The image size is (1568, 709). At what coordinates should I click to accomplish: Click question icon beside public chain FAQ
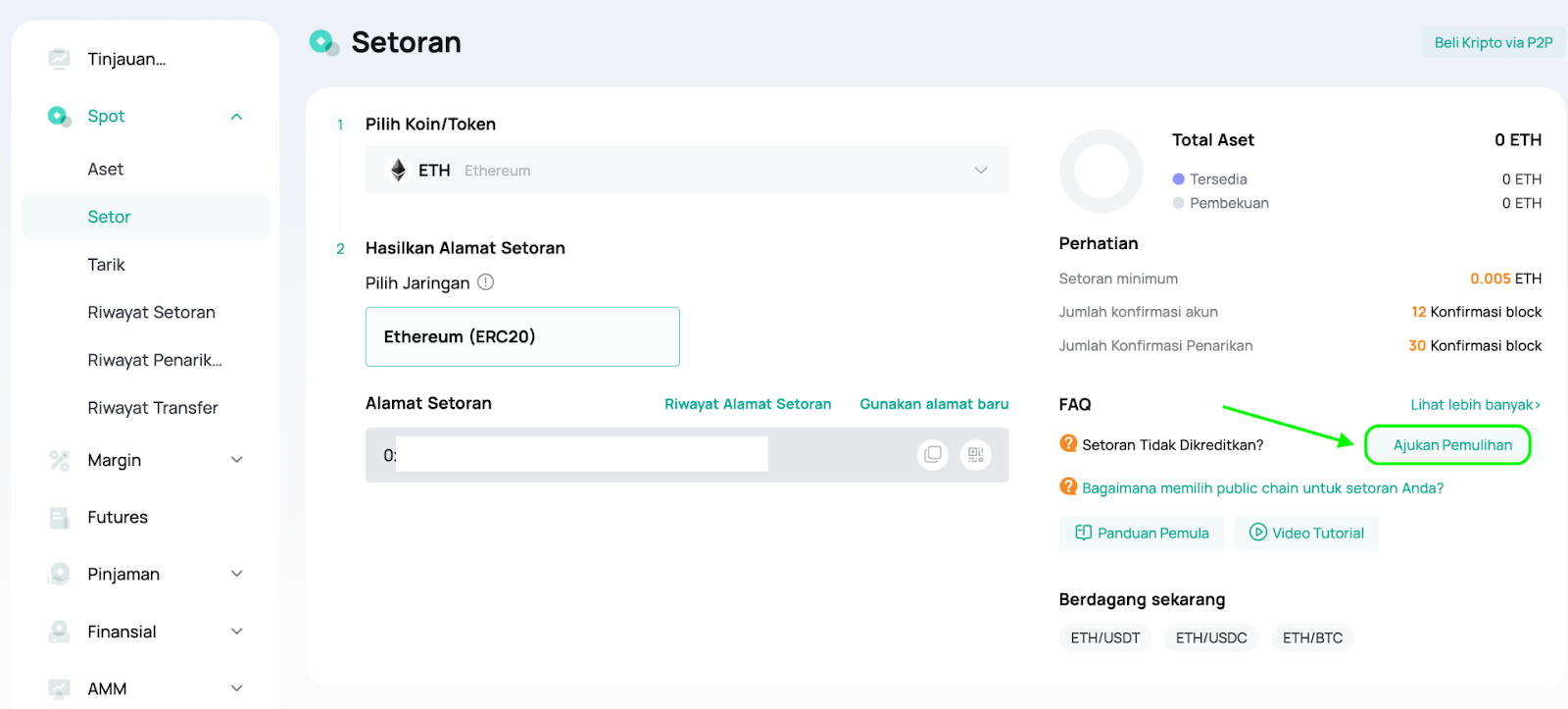pyautogui.click(x=1068, y=487)
